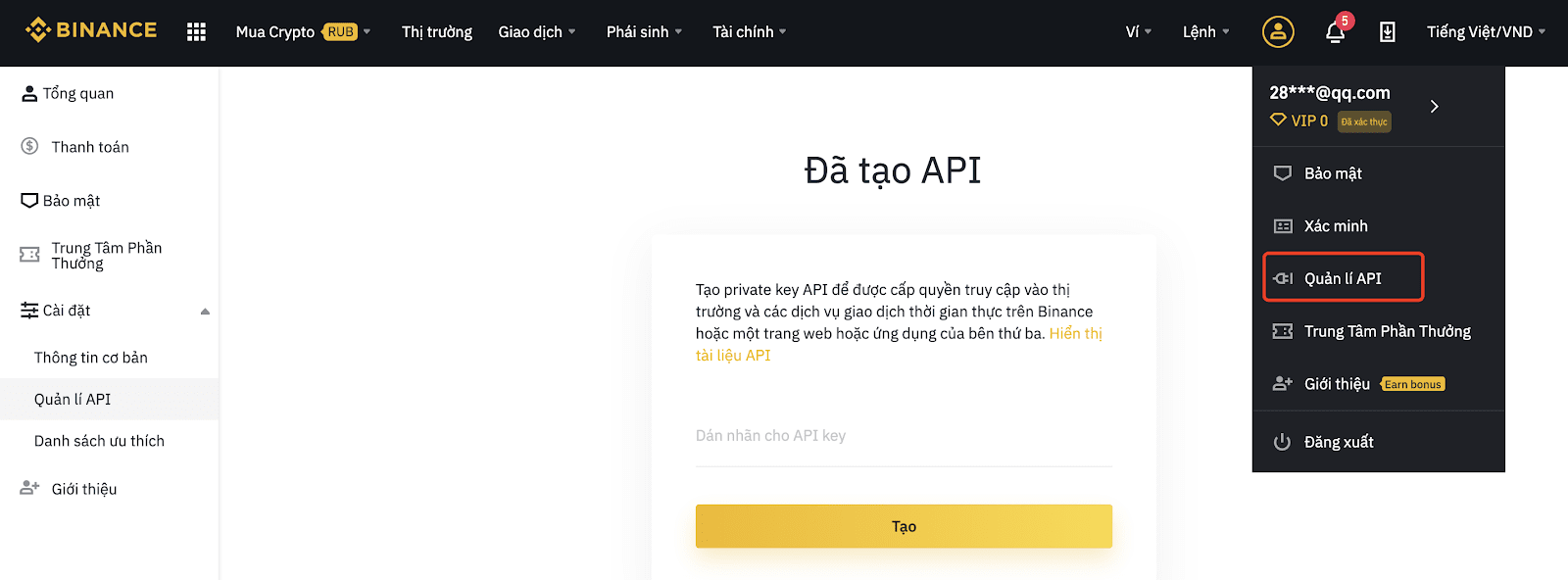This screenshot has width=1568, height=580.
Task: Click the download app icon
Action: coord(1388,32)
